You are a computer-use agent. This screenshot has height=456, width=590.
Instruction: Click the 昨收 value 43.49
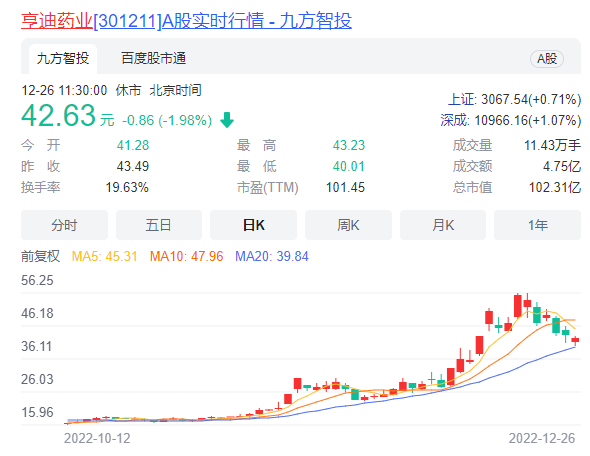[133, 166]
